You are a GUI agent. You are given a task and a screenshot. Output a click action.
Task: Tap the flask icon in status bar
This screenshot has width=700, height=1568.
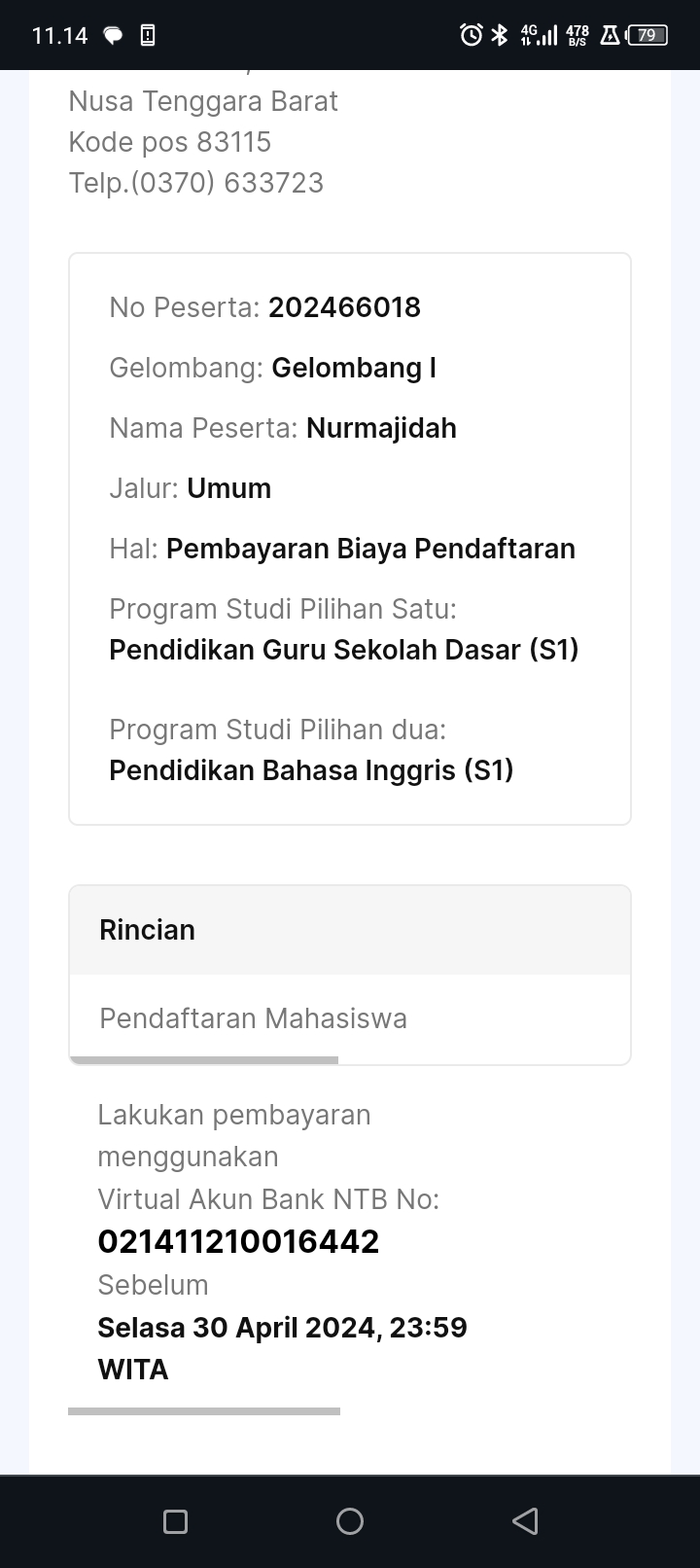(610, 36)
